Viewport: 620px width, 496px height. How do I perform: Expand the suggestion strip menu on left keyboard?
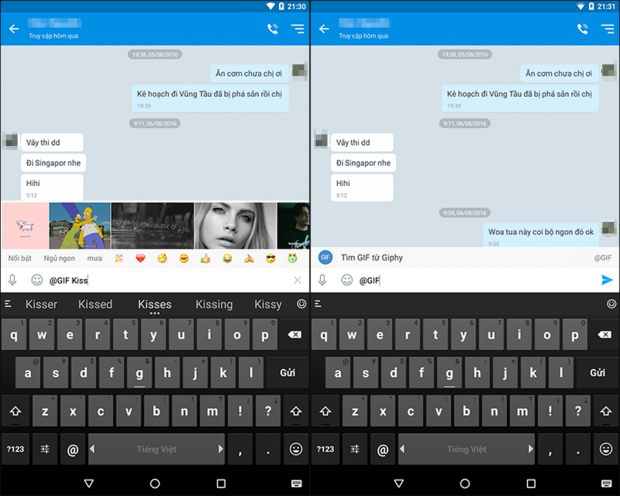pyautogui.click(x=9, y=304)
